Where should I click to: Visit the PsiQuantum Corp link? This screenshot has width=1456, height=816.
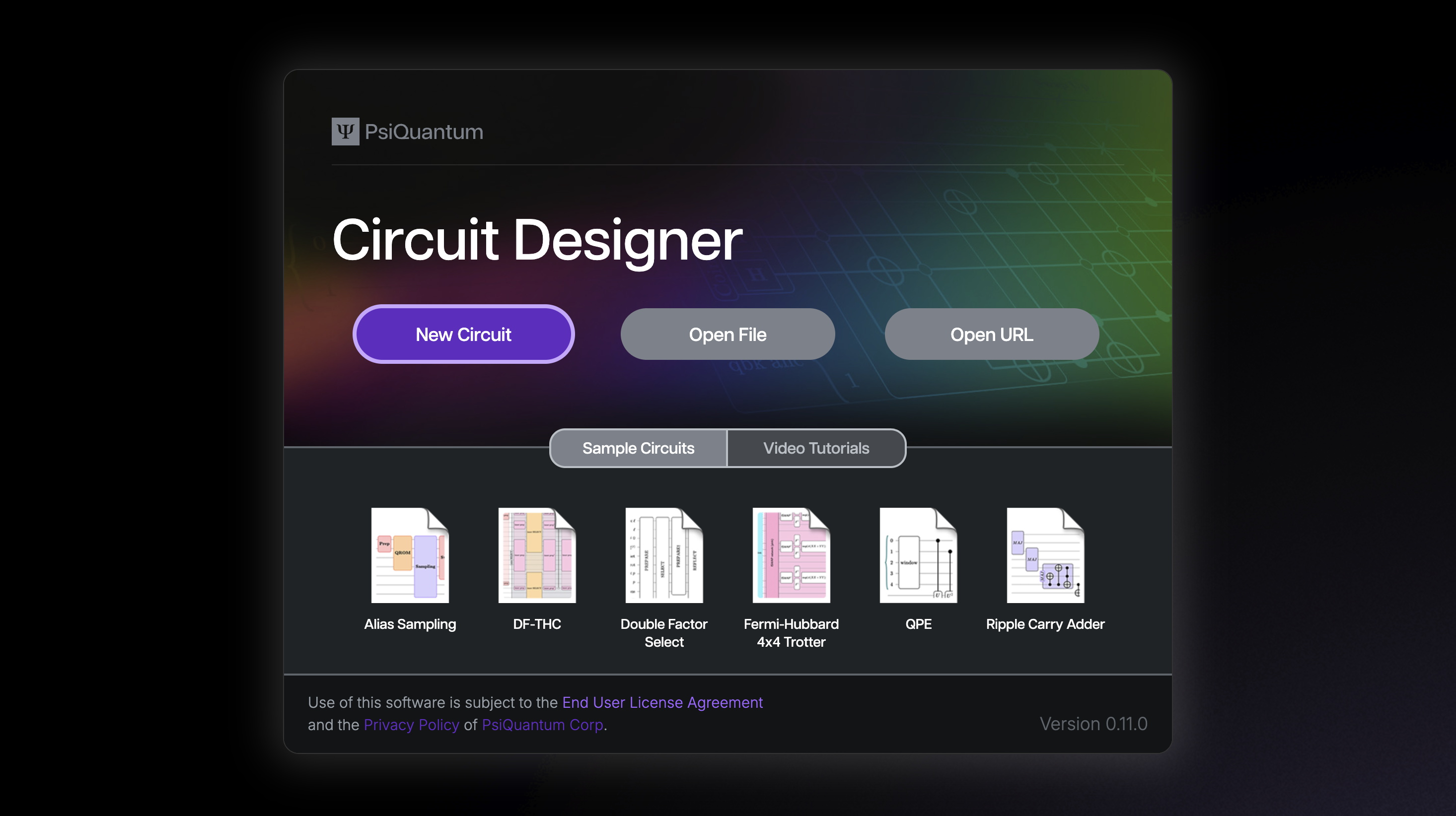tap(542, 725)
